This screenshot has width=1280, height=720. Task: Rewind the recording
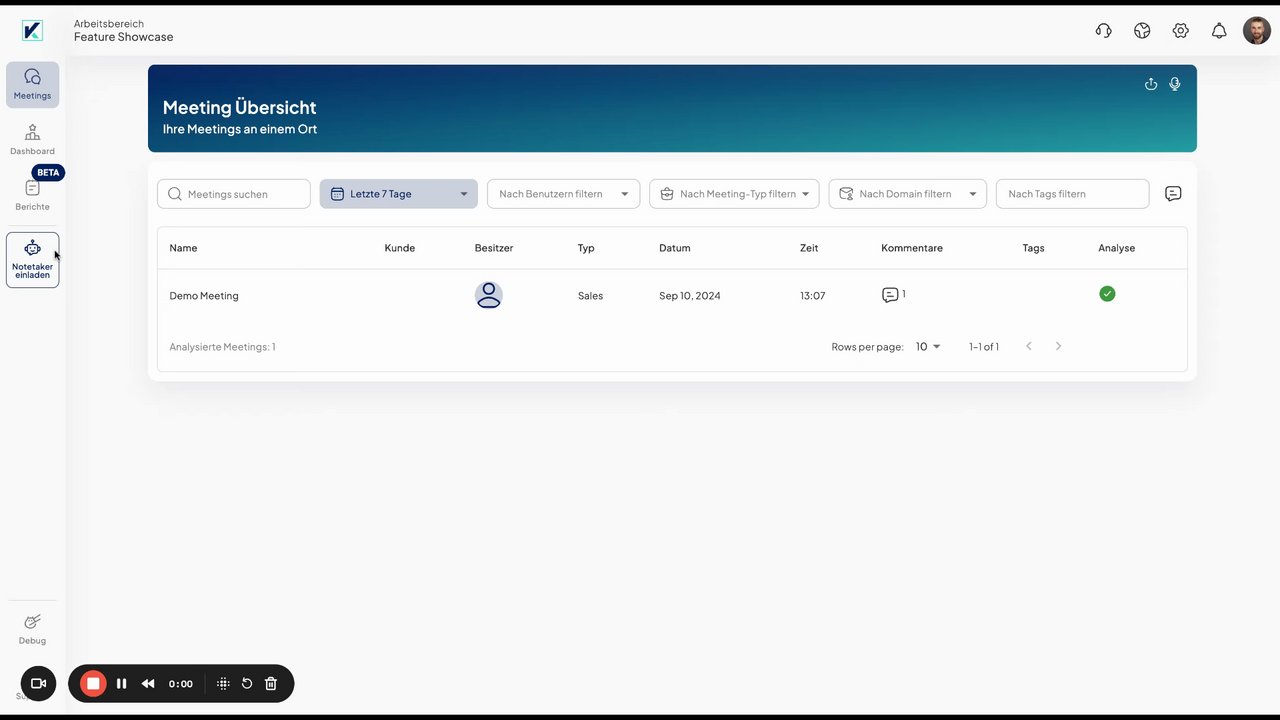[148, 684]
